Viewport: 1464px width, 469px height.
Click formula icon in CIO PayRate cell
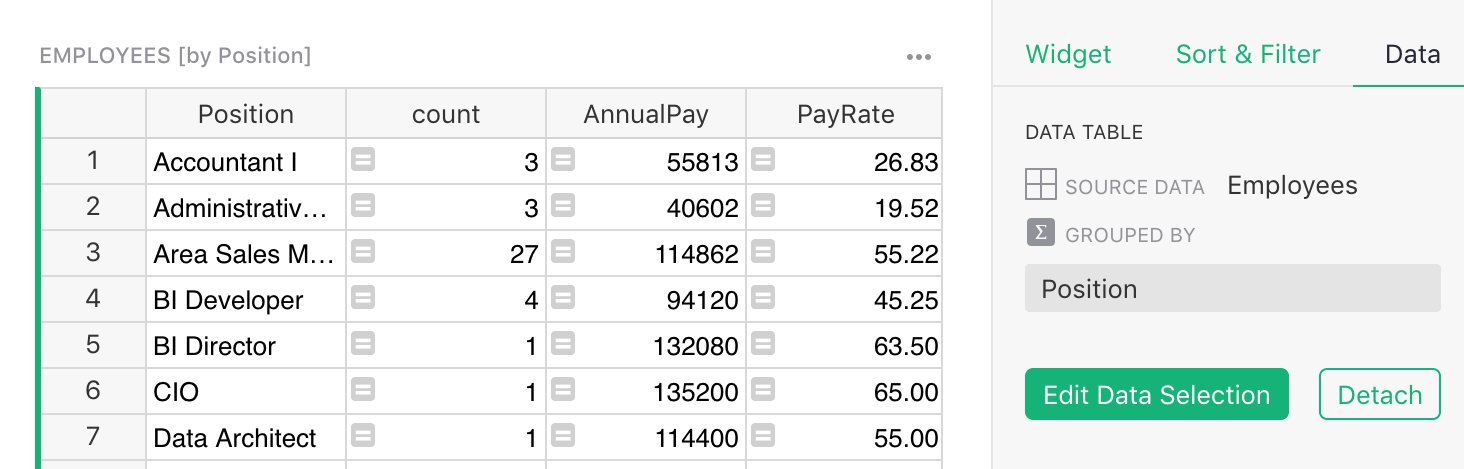tap(763, 390)
